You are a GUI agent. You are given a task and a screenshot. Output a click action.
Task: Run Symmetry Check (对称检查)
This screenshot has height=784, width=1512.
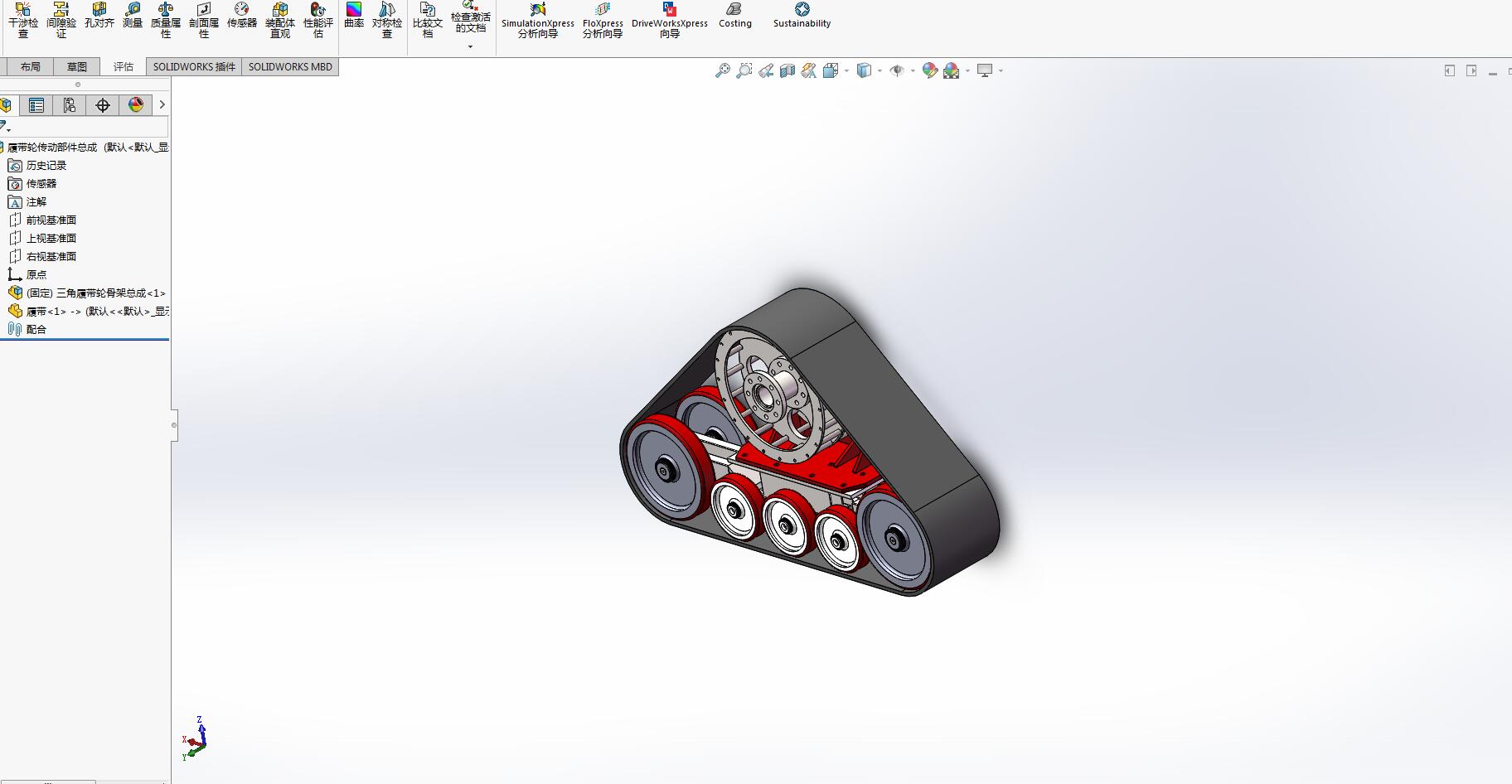pos(387,20)
